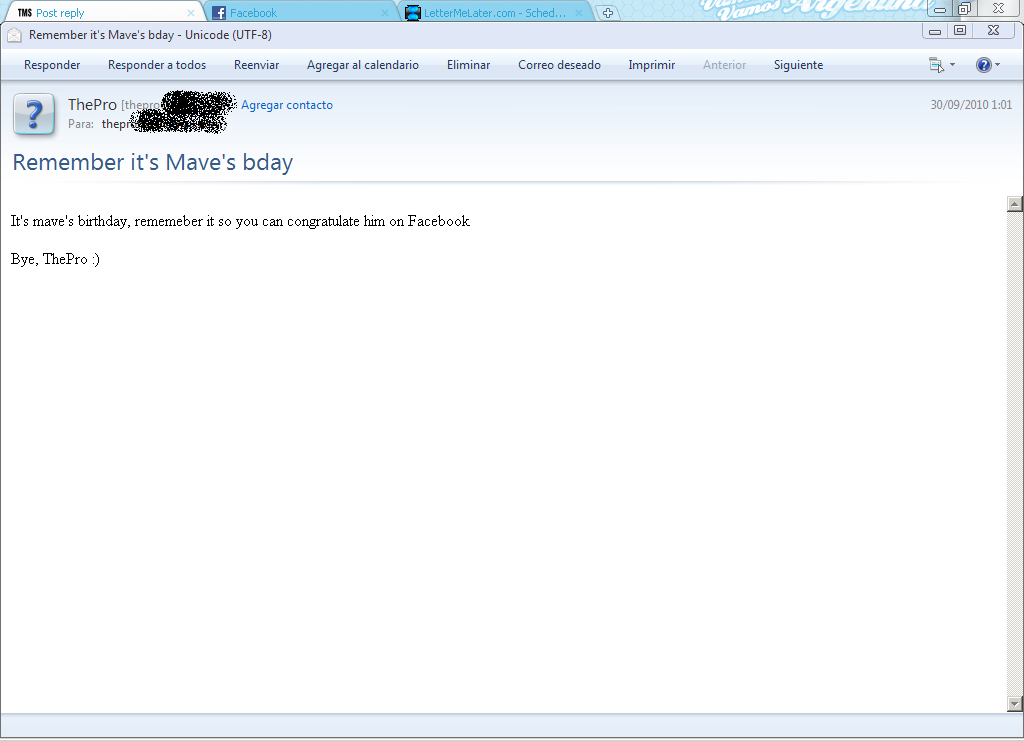Click scrollbar down arrow in message body
Image resolution: width=1024 pixels, height=742 pixels.
coord(1014,704)
